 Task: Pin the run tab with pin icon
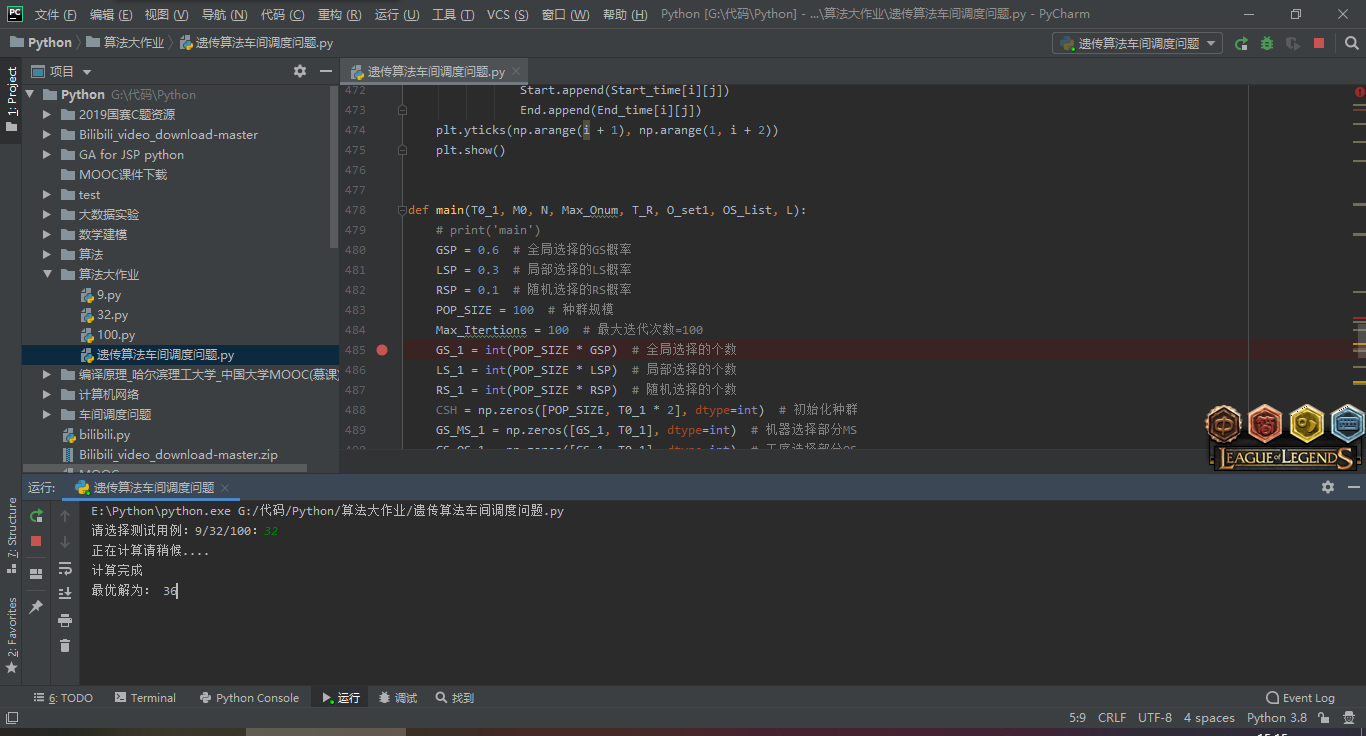tap(36, 607)
